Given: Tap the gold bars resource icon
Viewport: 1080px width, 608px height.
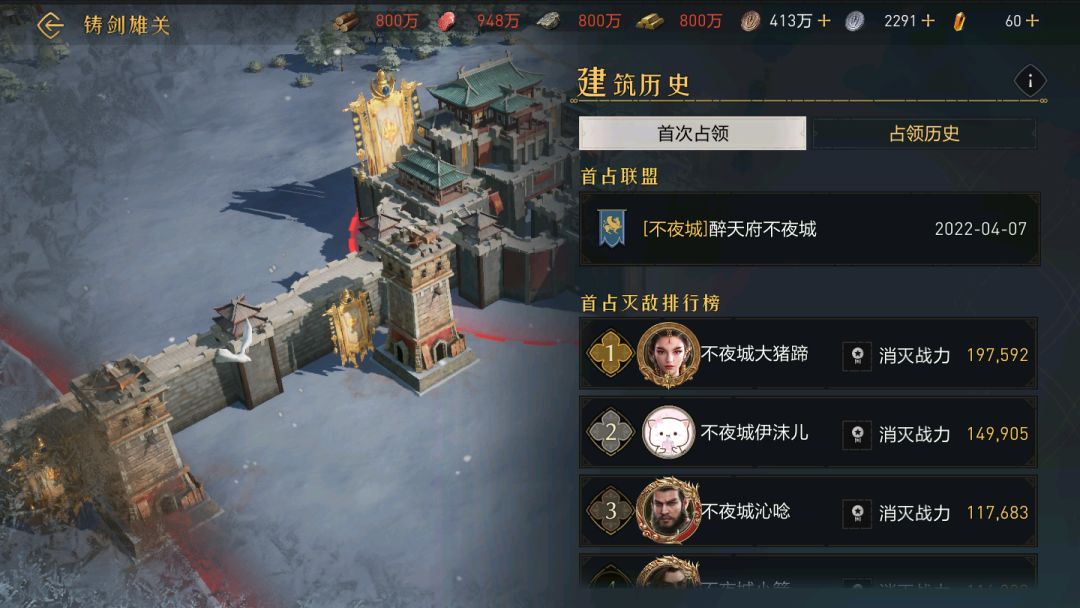Looking at the screenshot, I should [650, 21].
